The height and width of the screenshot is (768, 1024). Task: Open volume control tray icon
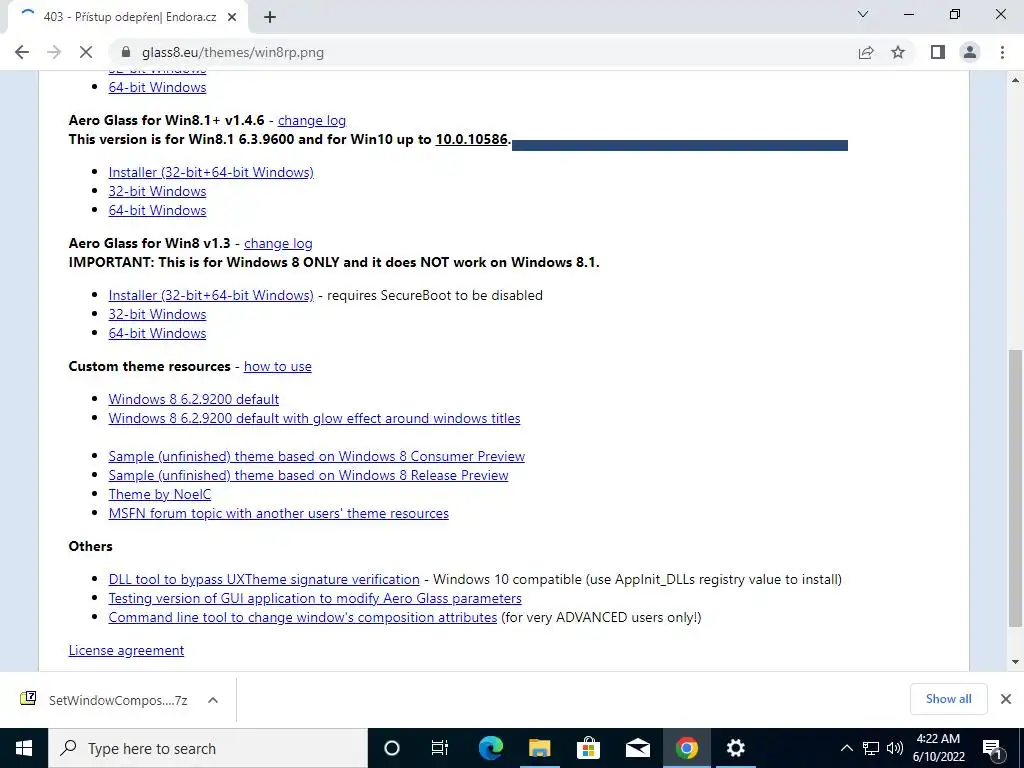895,748
